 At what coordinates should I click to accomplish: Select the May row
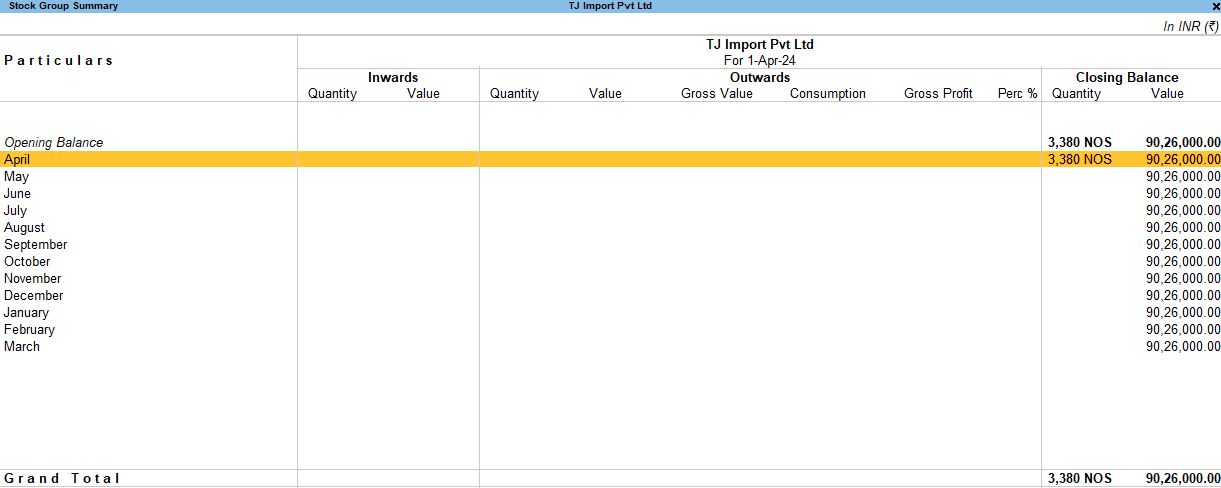(x=610, y=176)
